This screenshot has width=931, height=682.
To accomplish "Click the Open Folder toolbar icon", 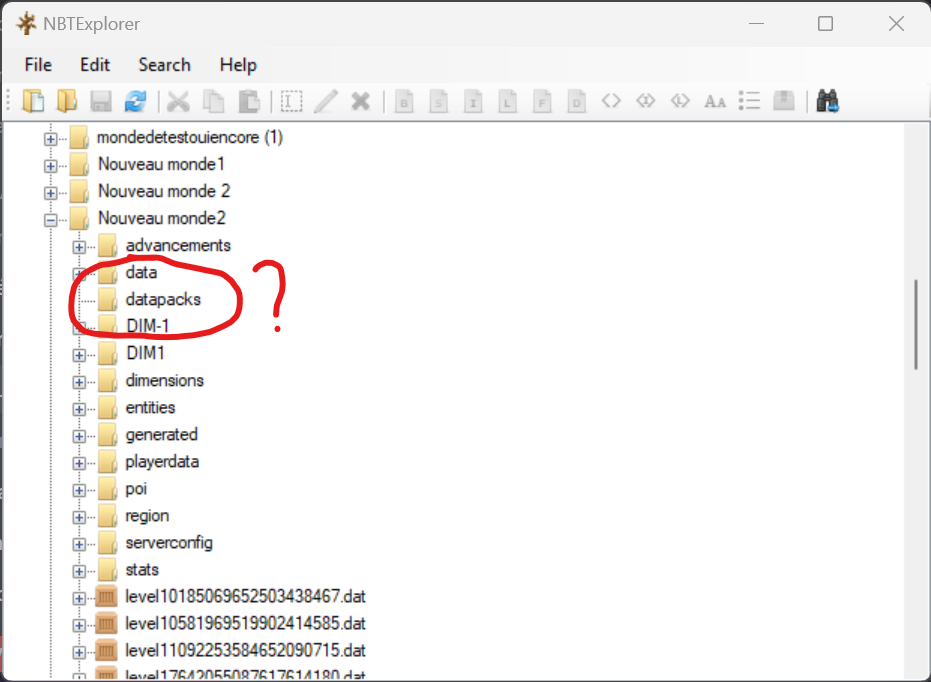I will (67, 101).
